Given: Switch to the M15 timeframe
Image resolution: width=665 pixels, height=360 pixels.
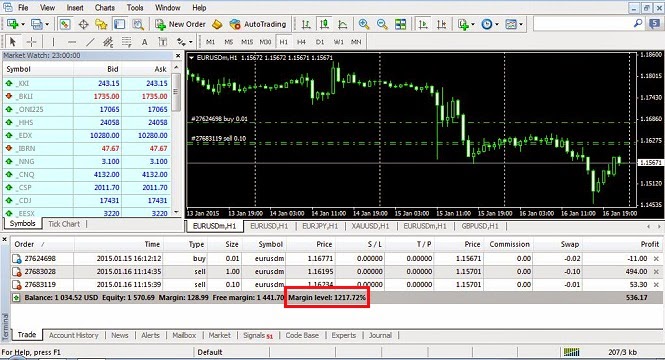Looking at the screenshot, I should (x=247, y=42).
